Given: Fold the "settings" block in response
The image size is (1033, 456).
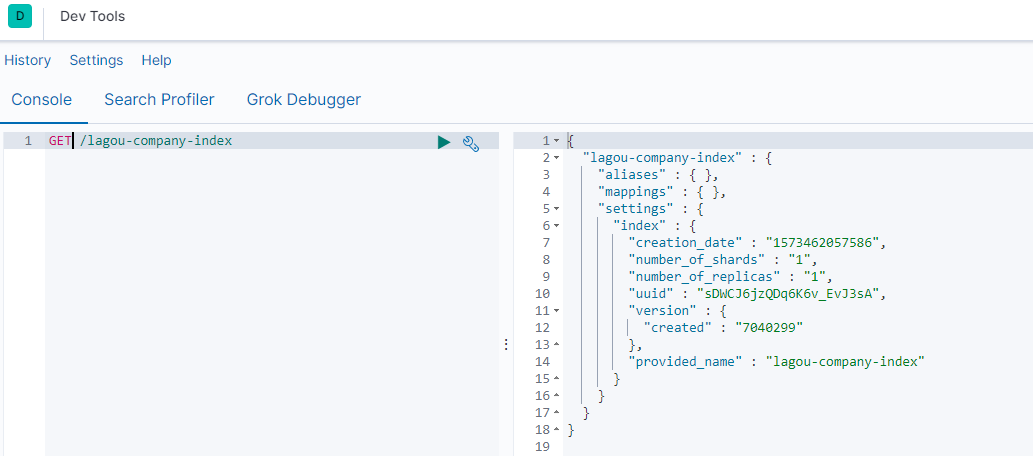Looking at the screenshot, I should pos(556,209).
